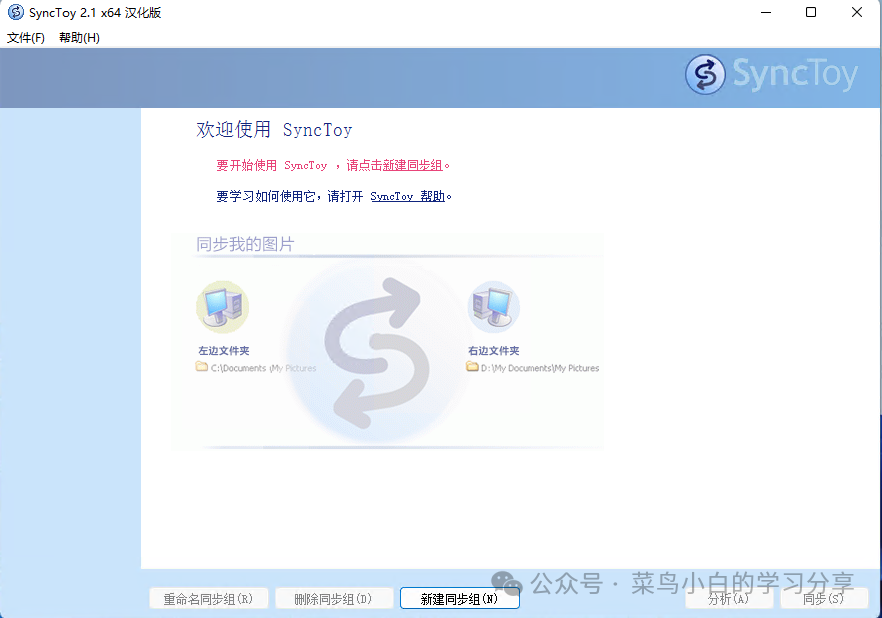Click the 欢迎使用 SyncToy heading

coord(274,129)
